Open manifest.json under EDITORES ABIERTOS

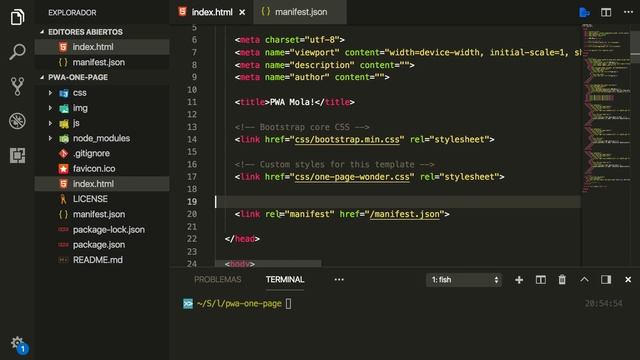click(102, 62)
